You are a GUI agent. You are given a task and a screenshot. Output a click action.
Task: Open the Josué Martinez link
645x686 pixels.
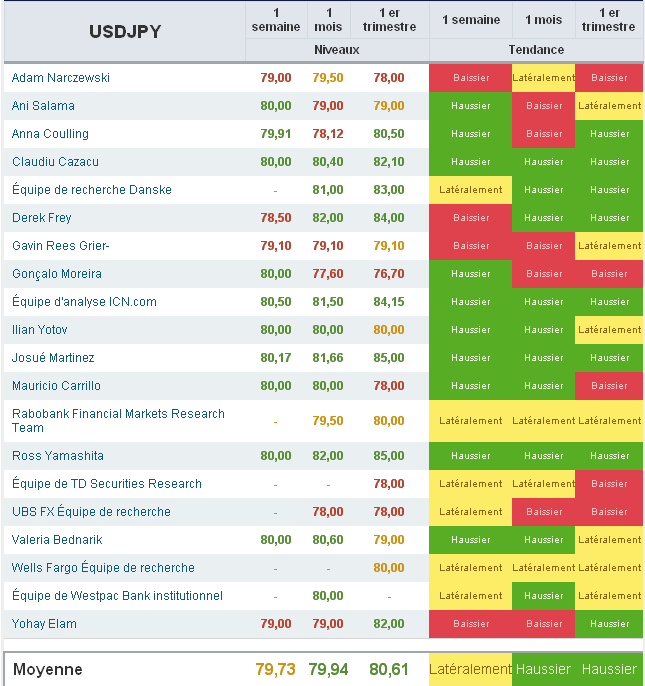point(53,358)
